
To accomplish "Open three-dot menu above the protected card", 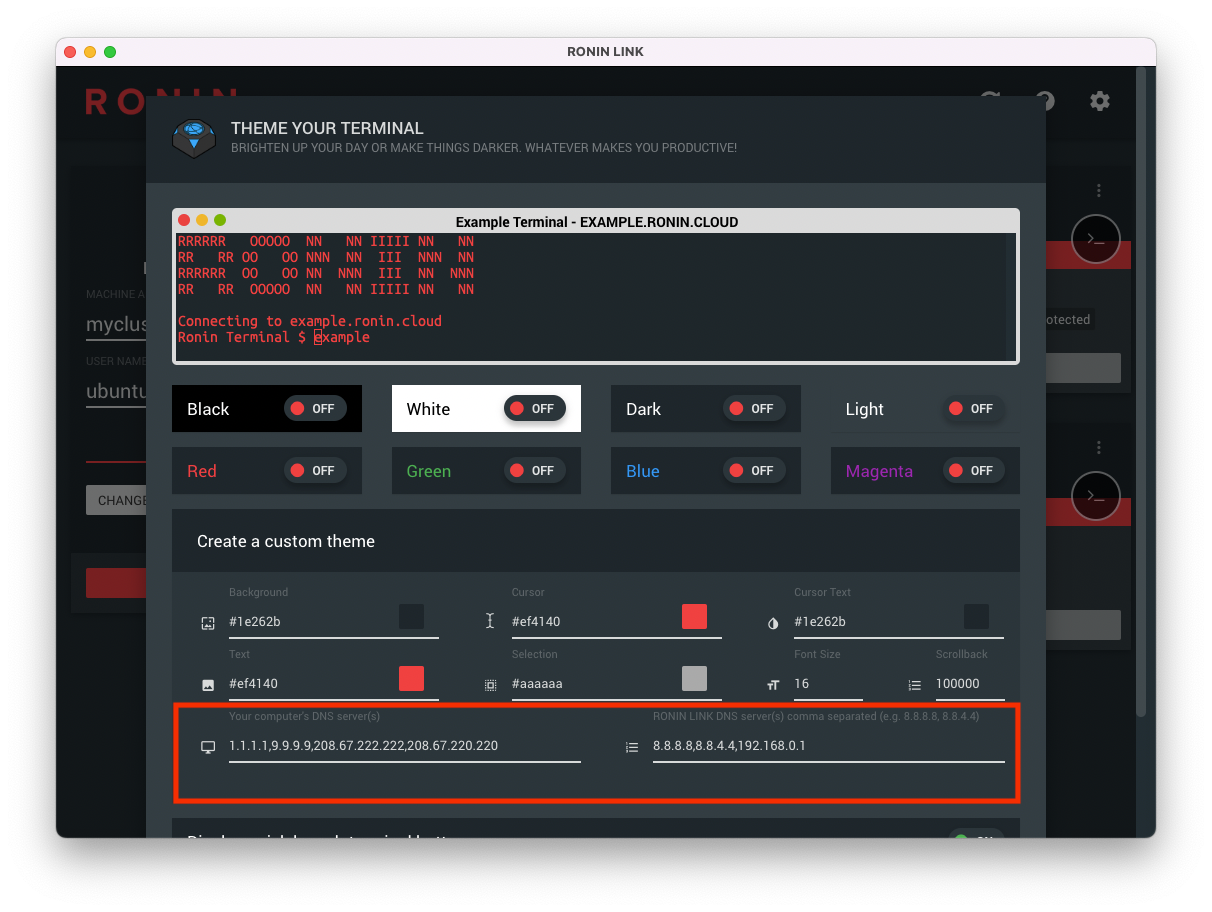I will pyautogui.click(x=1099, y=190).
